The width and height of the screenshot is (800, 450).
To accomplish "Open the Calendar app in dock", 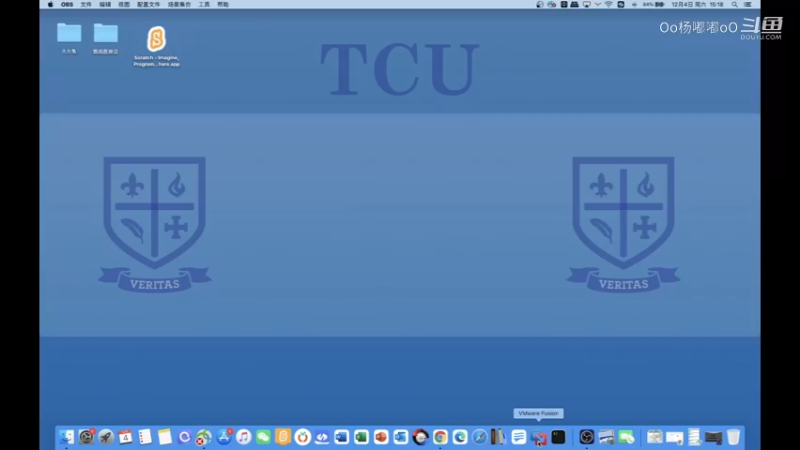I will [126, 437].
